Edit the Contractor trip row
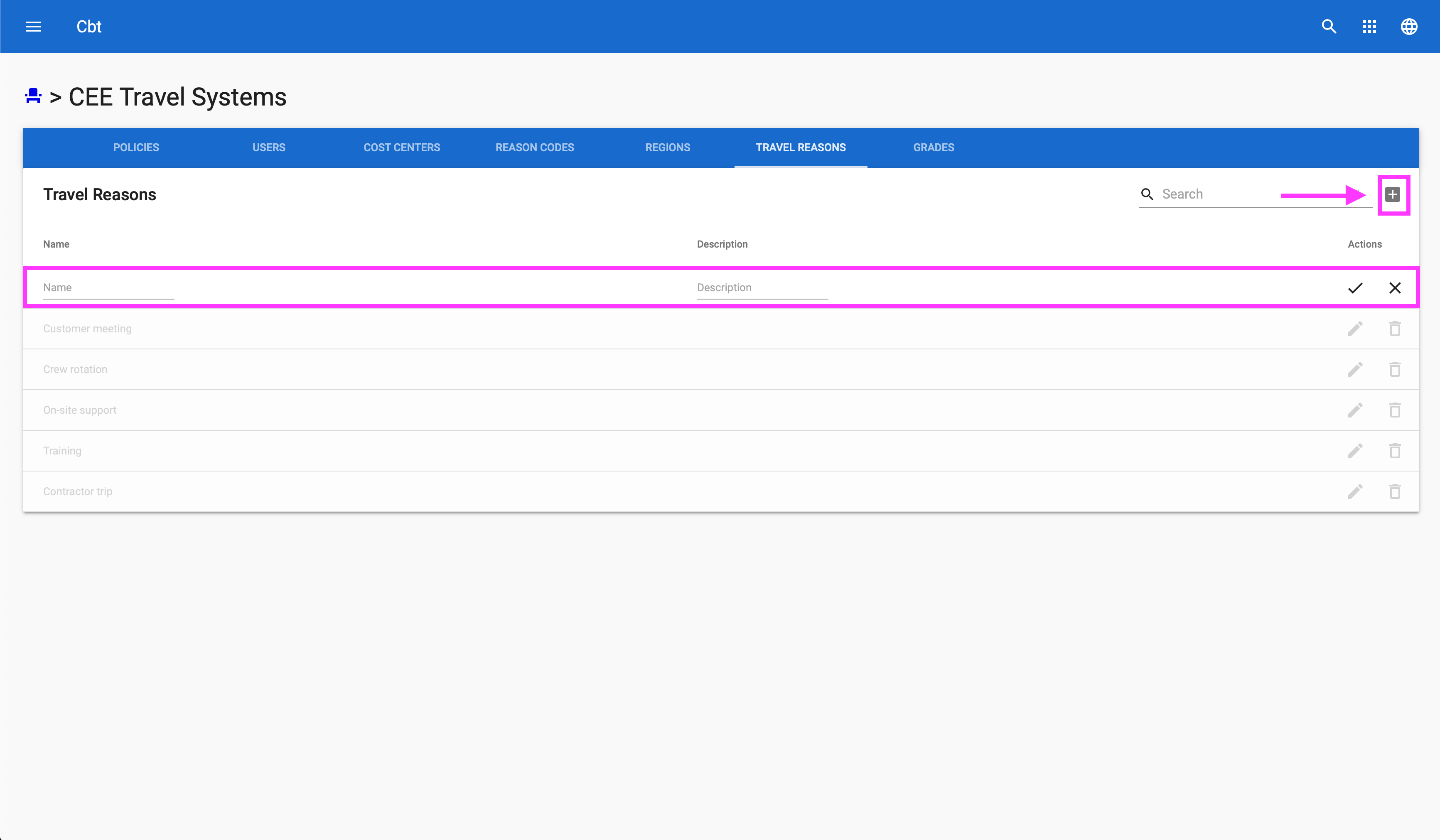 click(1355, 491)
